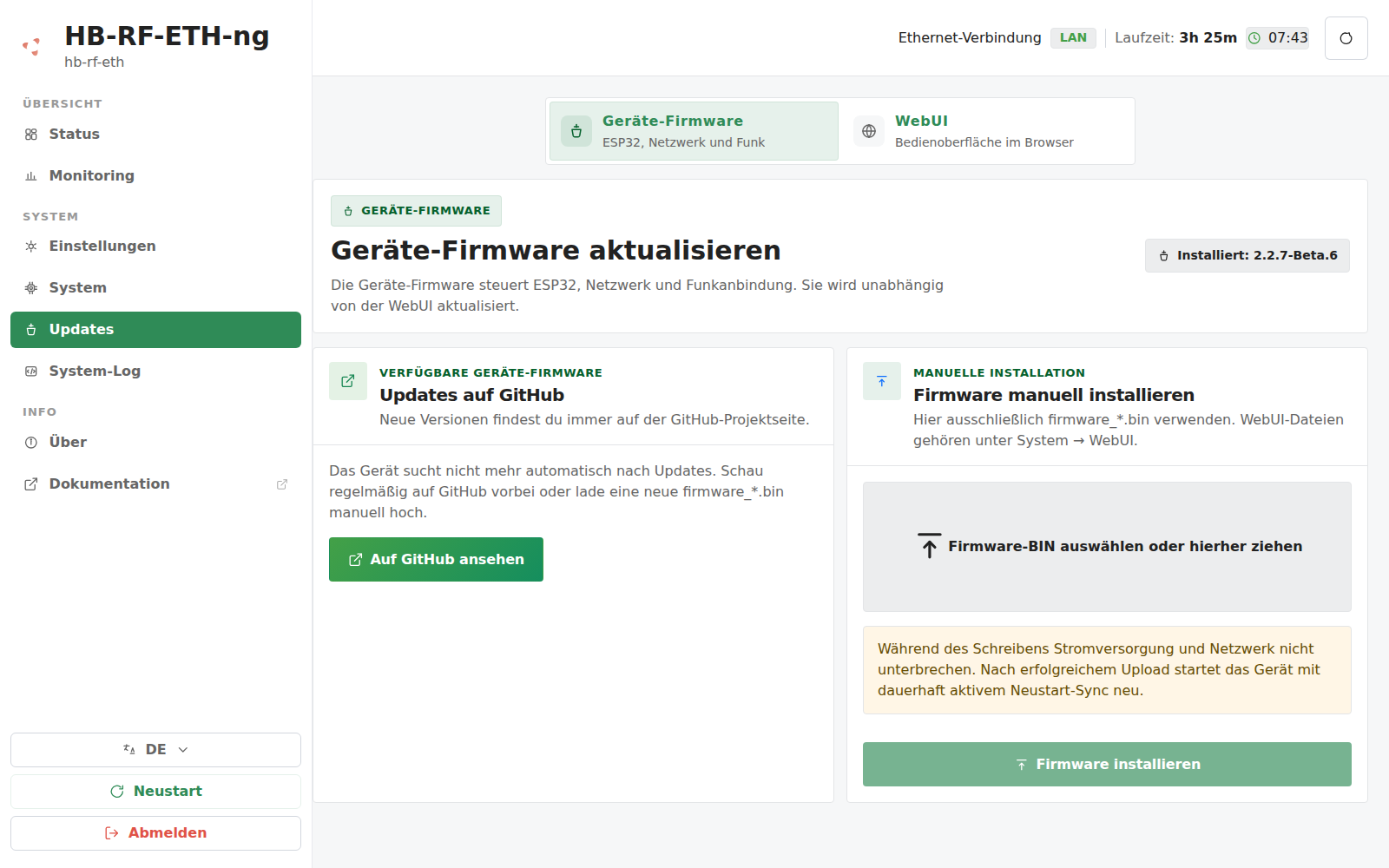Click the external-link icon of the GitHub card
Image resolution: width=1389 pixels, height=868 pixels.
[x=348, y=381]
